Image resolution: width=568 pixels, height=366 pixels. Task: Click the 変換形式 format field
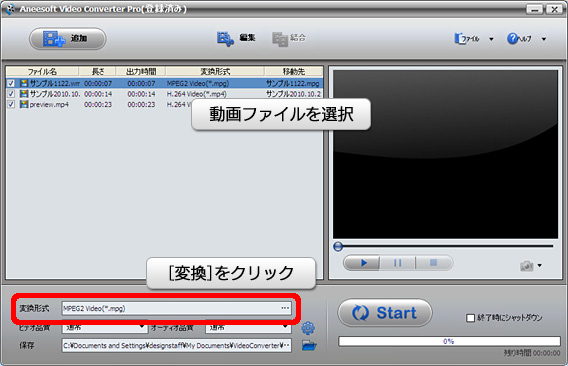176,308
